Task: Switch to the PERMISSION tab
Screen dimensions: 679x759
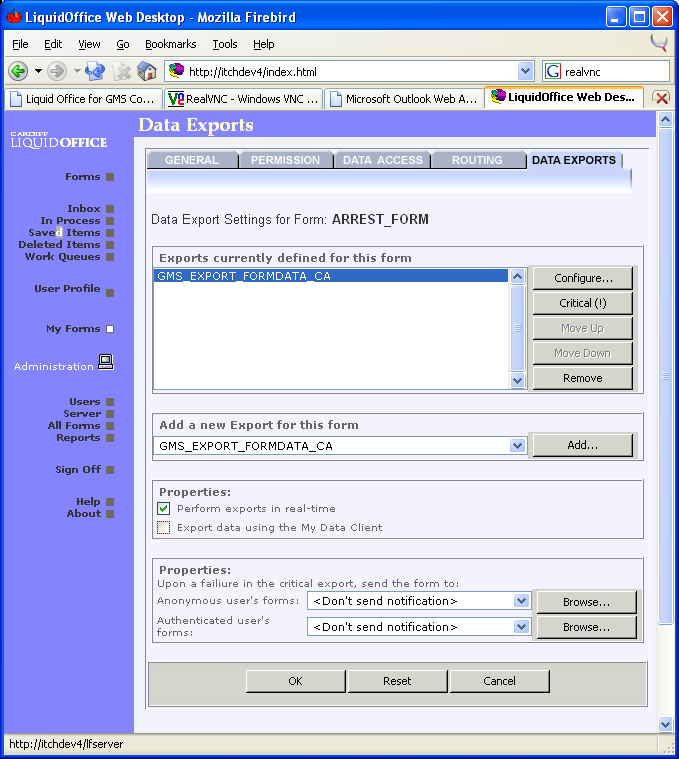Action: (285, 160)
